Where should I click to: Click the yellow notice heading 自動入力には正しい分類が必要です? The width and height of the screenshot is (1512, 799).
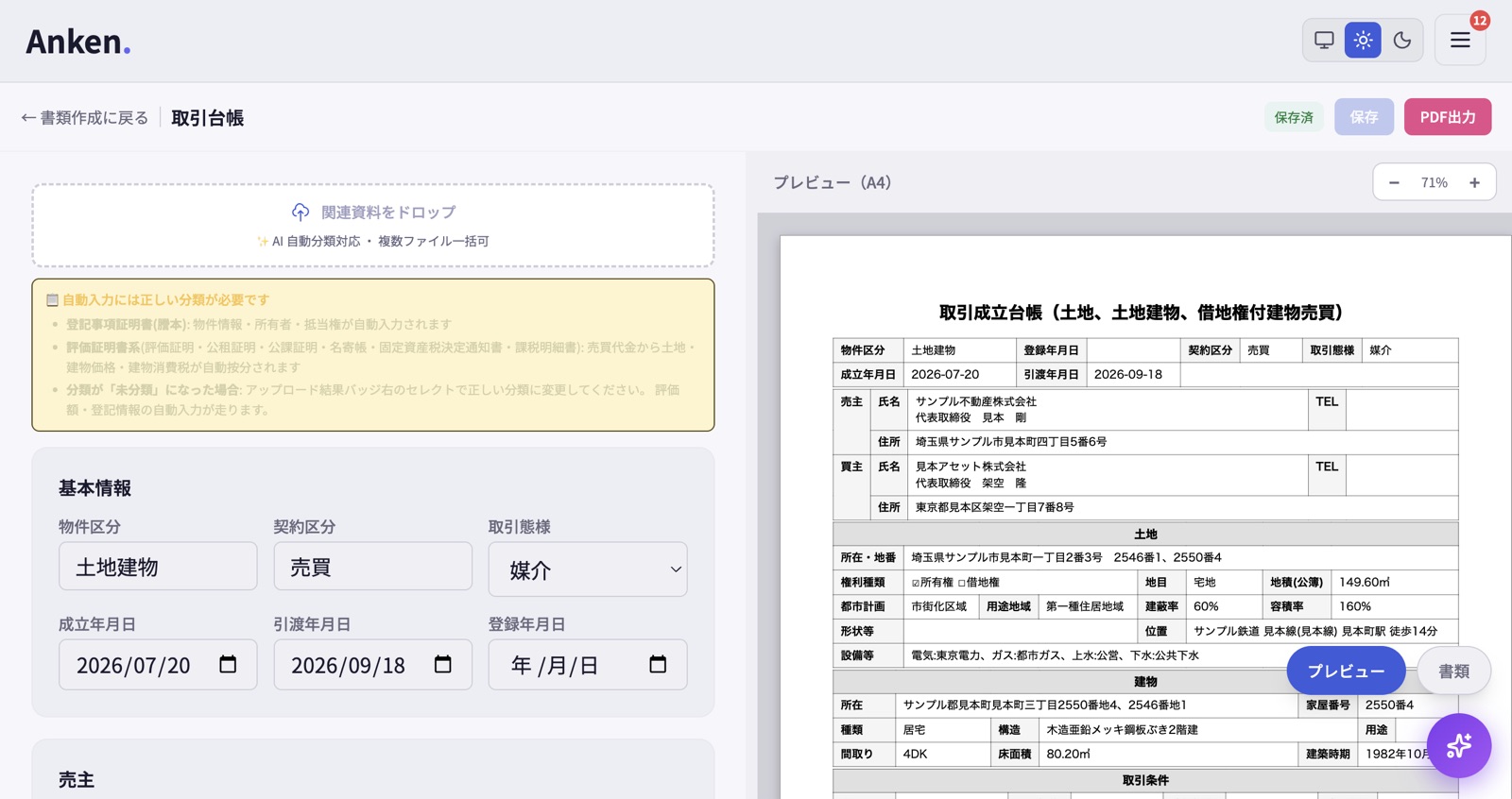click(166, 300)
